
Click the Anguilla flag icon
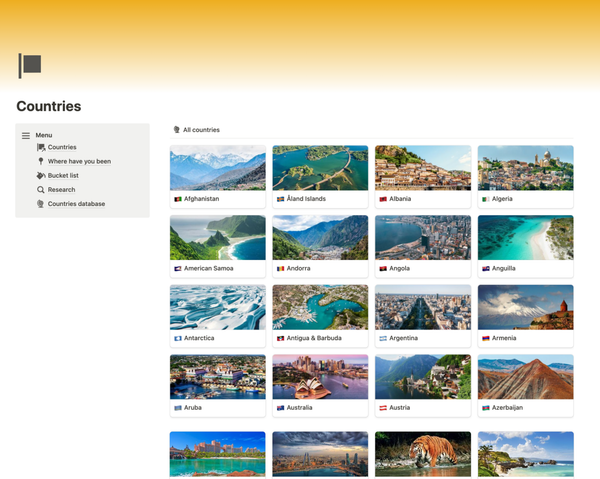[486, 269]
